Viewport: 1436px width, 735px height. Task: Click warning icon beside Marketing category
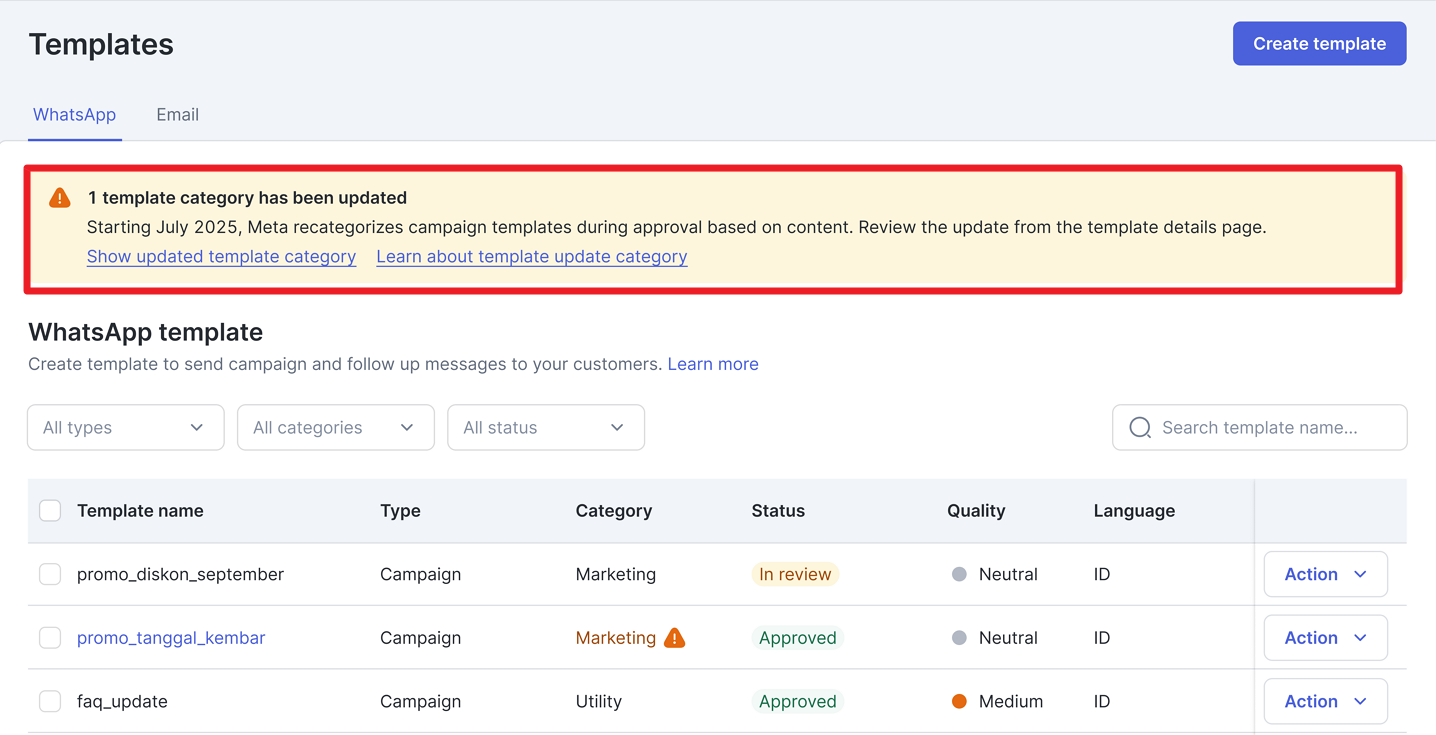click(x=675, y=638)
